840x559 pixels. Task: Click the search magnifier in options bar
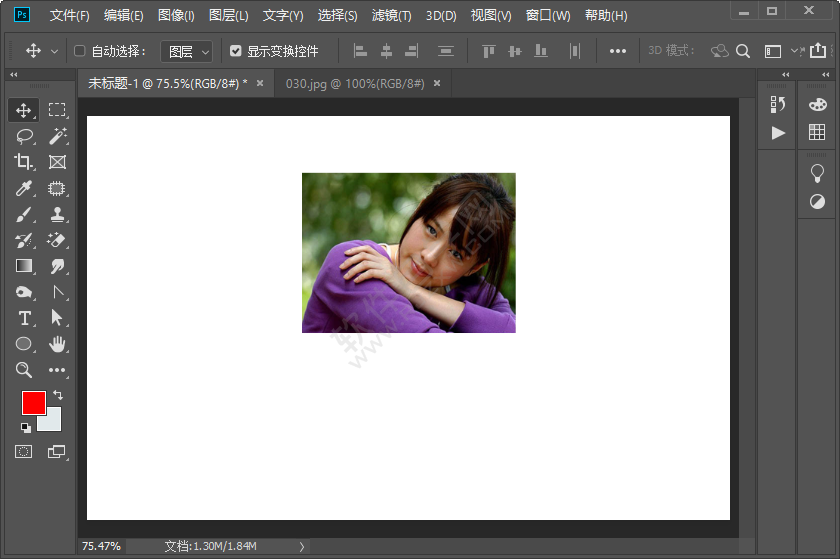click(742, 51)
